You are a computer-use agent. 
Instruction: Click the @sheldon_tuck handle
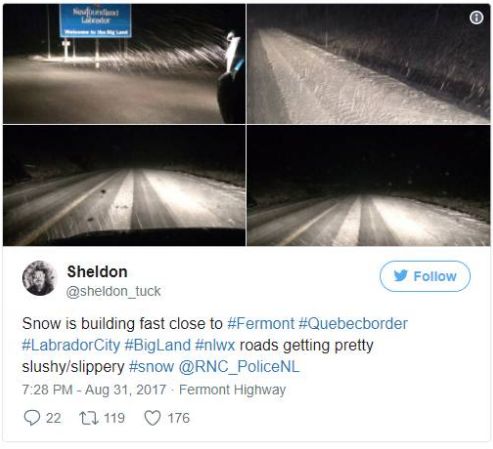pyautogui.click(x=113, y=291)
